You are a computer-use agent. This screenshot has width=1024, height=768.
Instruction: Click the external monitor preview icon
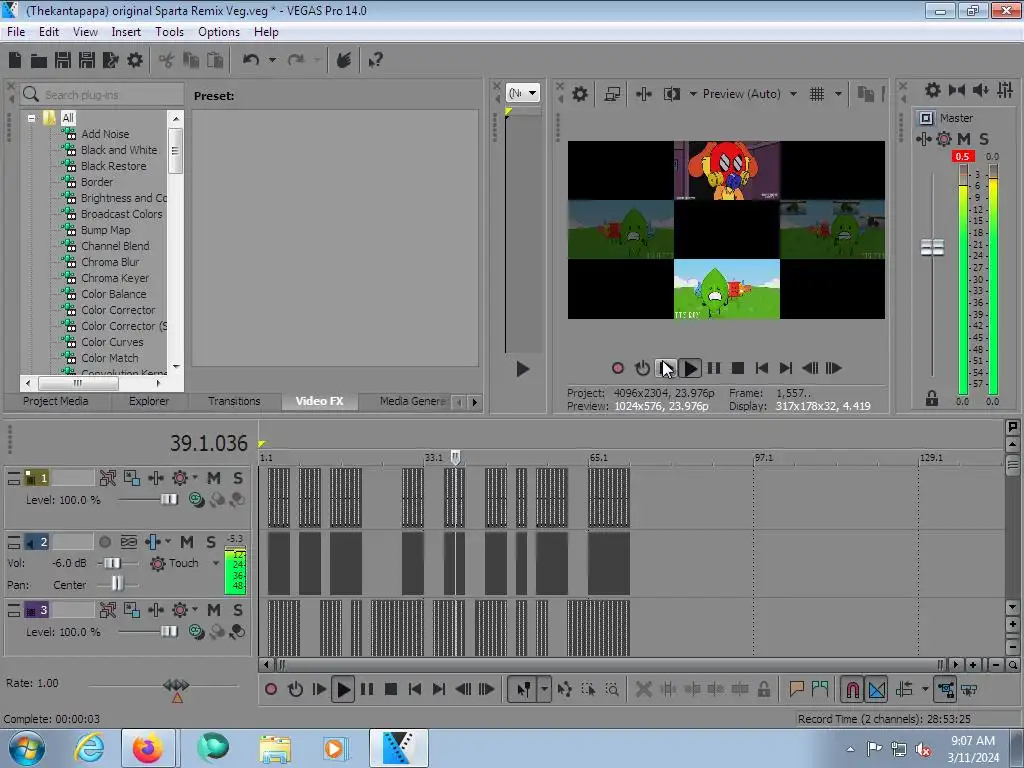tap(612, 94)
